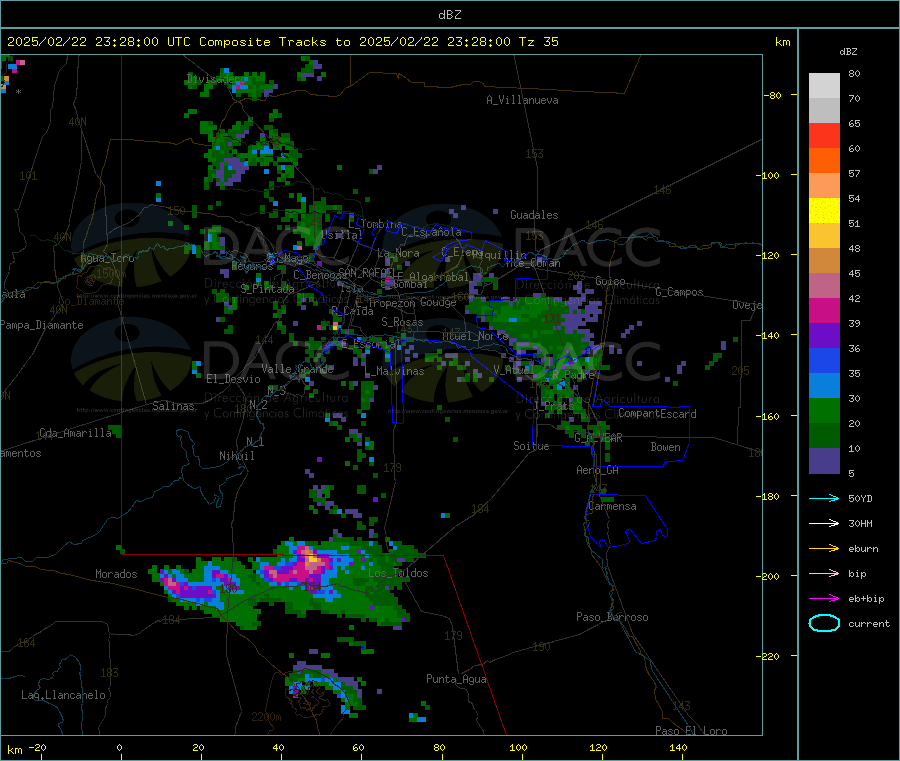Click the yellow eburn arrow in legend
Image resolution: width=900 pixels, height=761 pixels.
(824, 548)
